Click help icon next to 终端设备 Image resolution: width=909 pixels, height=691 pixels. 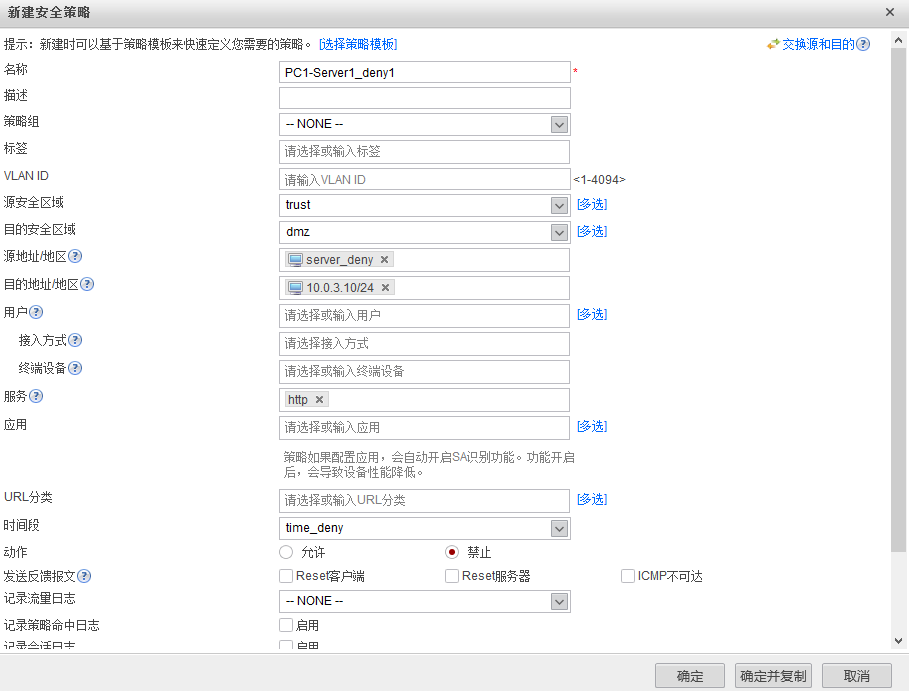[75, 369]
